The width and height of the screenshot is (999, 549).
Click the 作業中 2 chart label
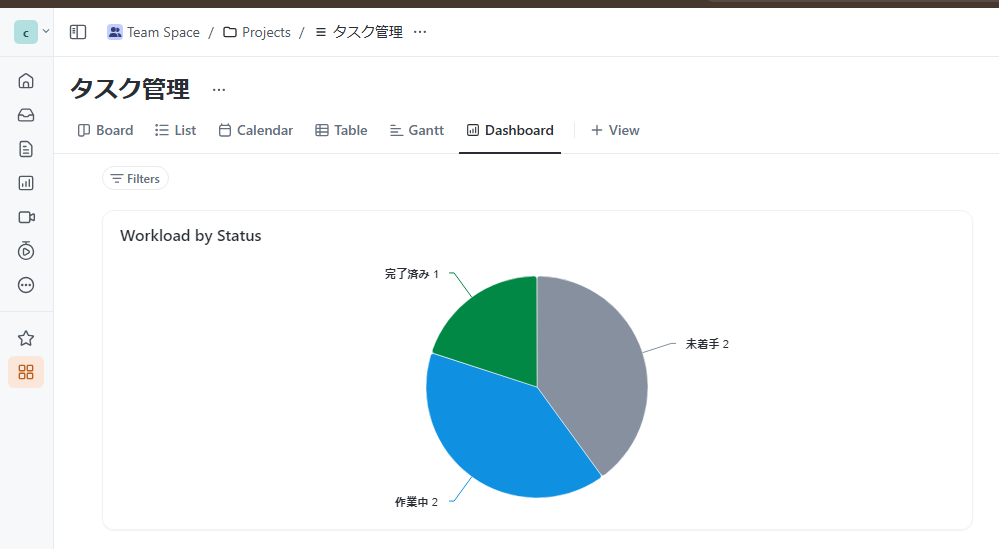(416, 502)
